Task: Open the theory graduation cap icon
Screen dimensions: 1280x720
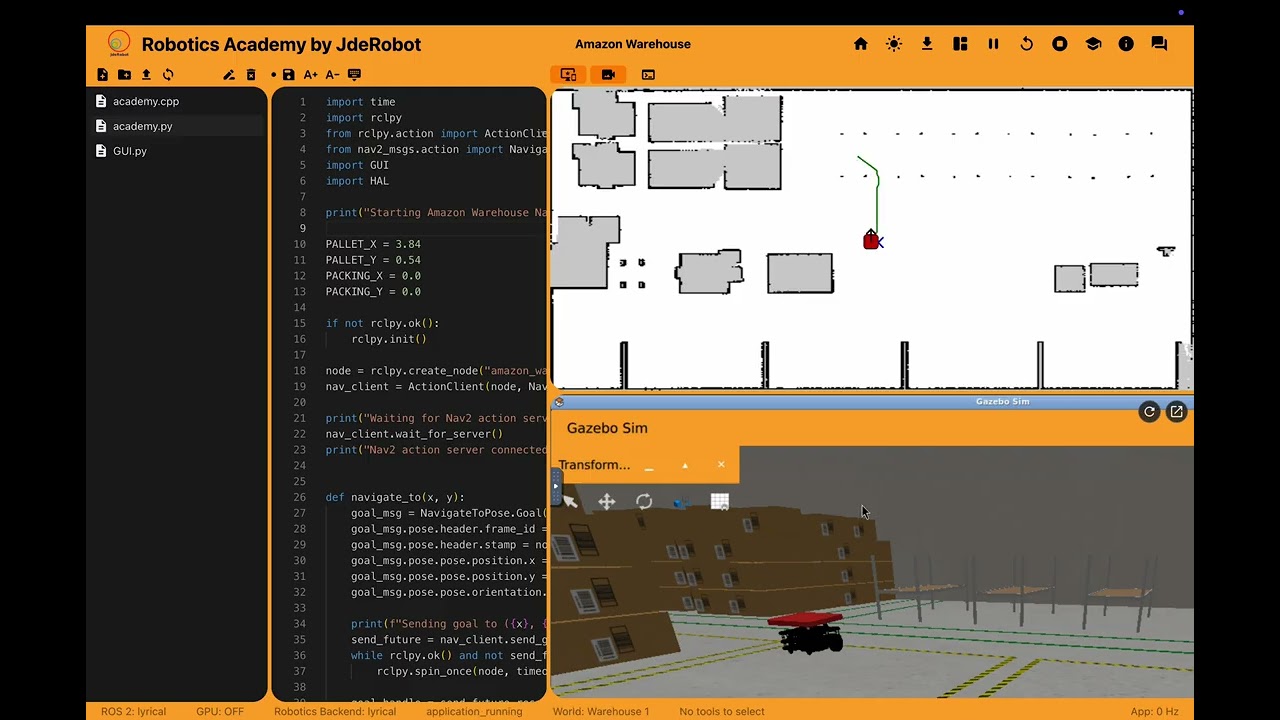Action: [x=1093, y=44]
